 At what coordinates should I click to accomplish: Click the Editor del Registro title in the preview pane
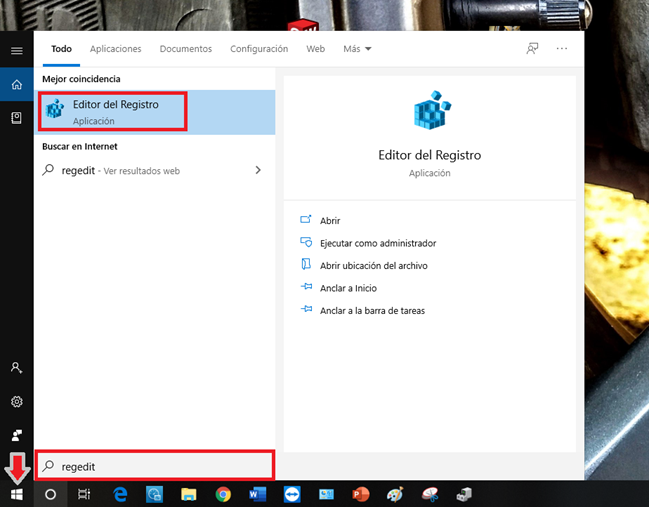point(430,155)
